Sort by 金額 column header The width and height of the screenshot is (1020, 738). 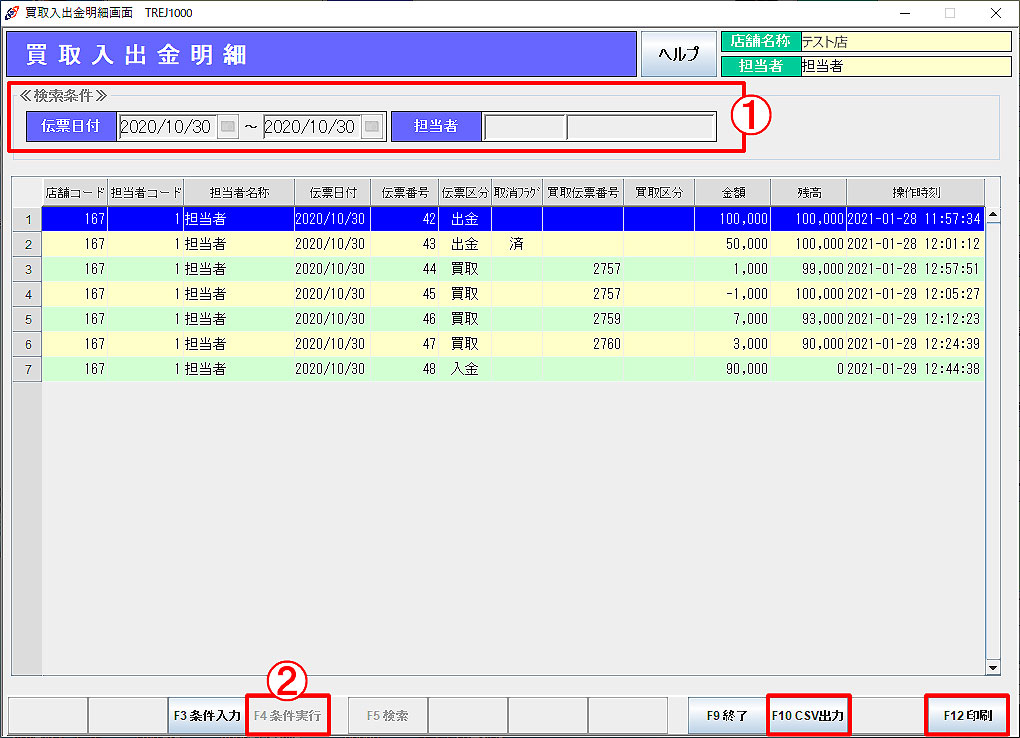click(x=733, y=192)
